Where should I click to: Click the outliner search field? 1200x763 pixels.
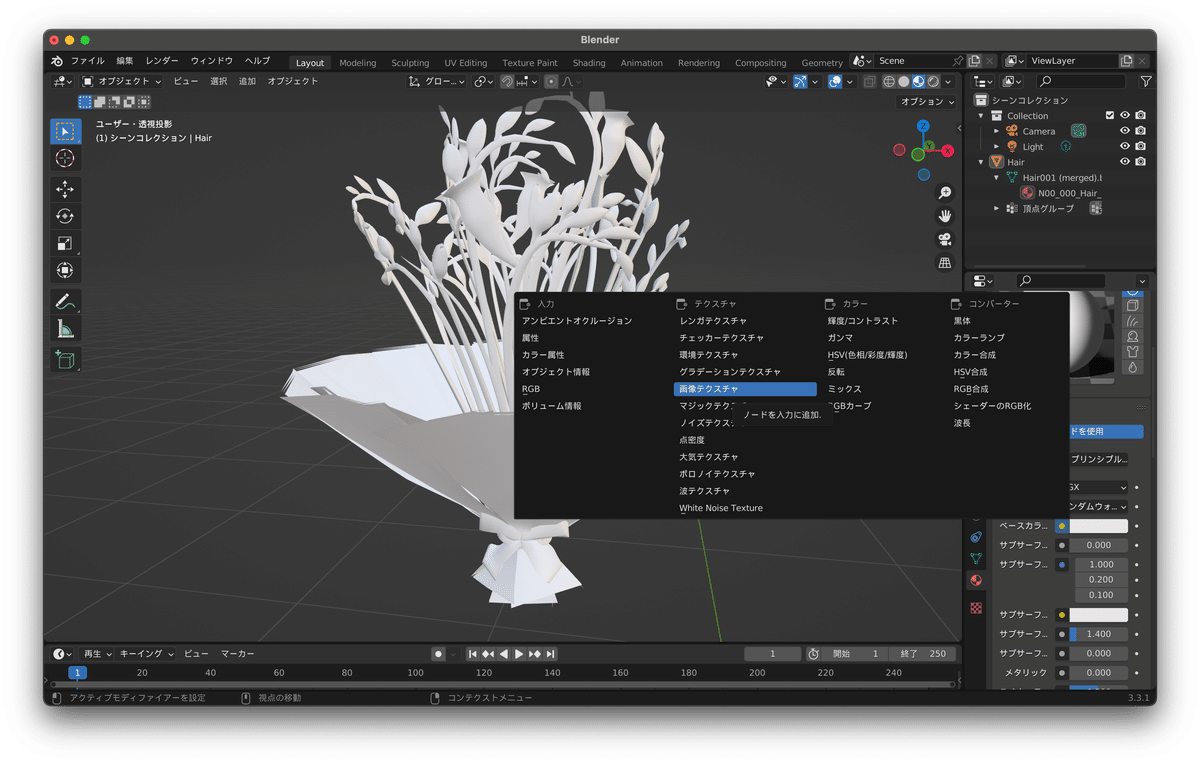pyautogui.click(x=1079, y=81)
